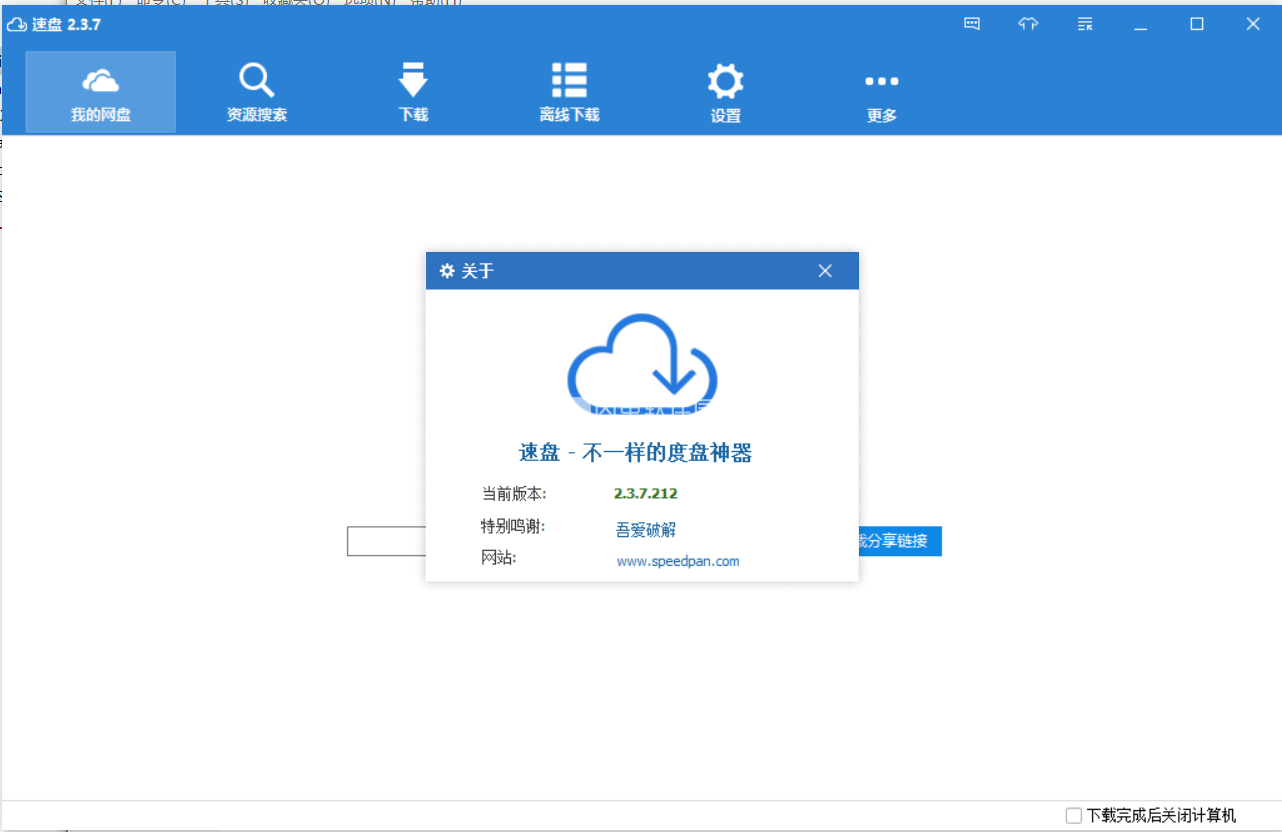
Task: Maximize the 速盘 window
Action: tap(1197, 25)
